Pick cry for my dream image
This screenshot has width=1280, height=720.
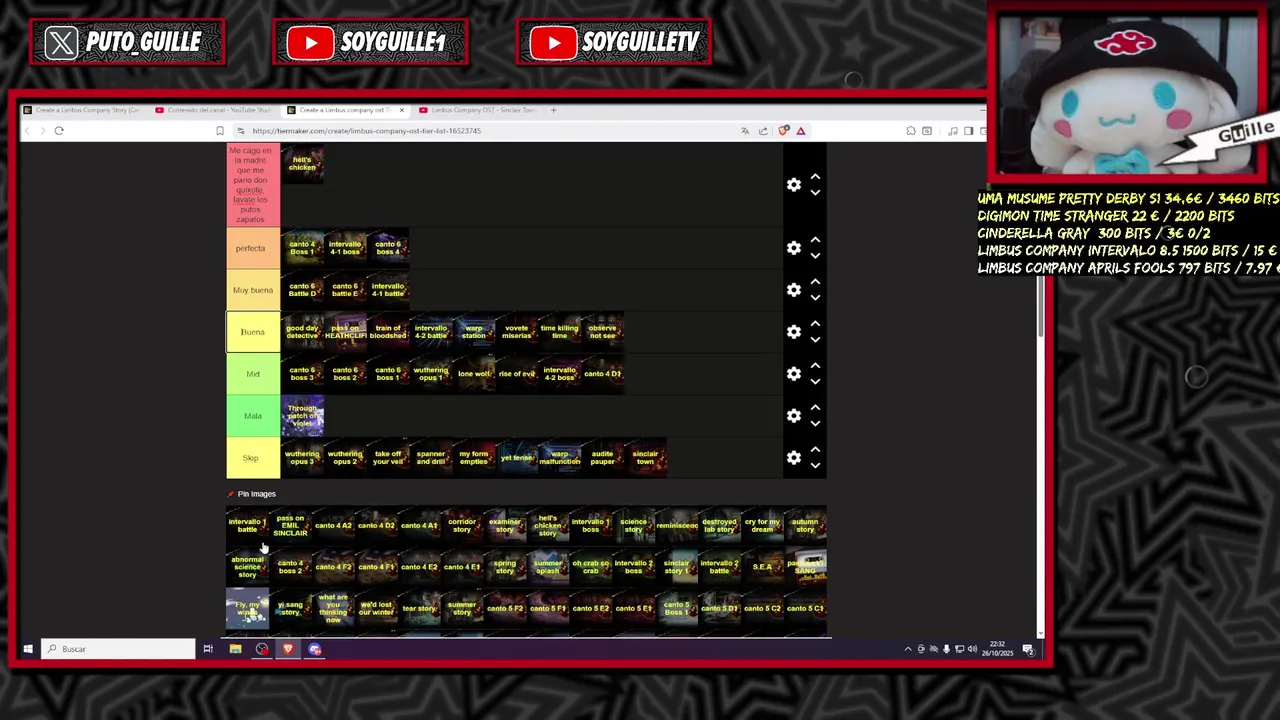tap(762, 525)
